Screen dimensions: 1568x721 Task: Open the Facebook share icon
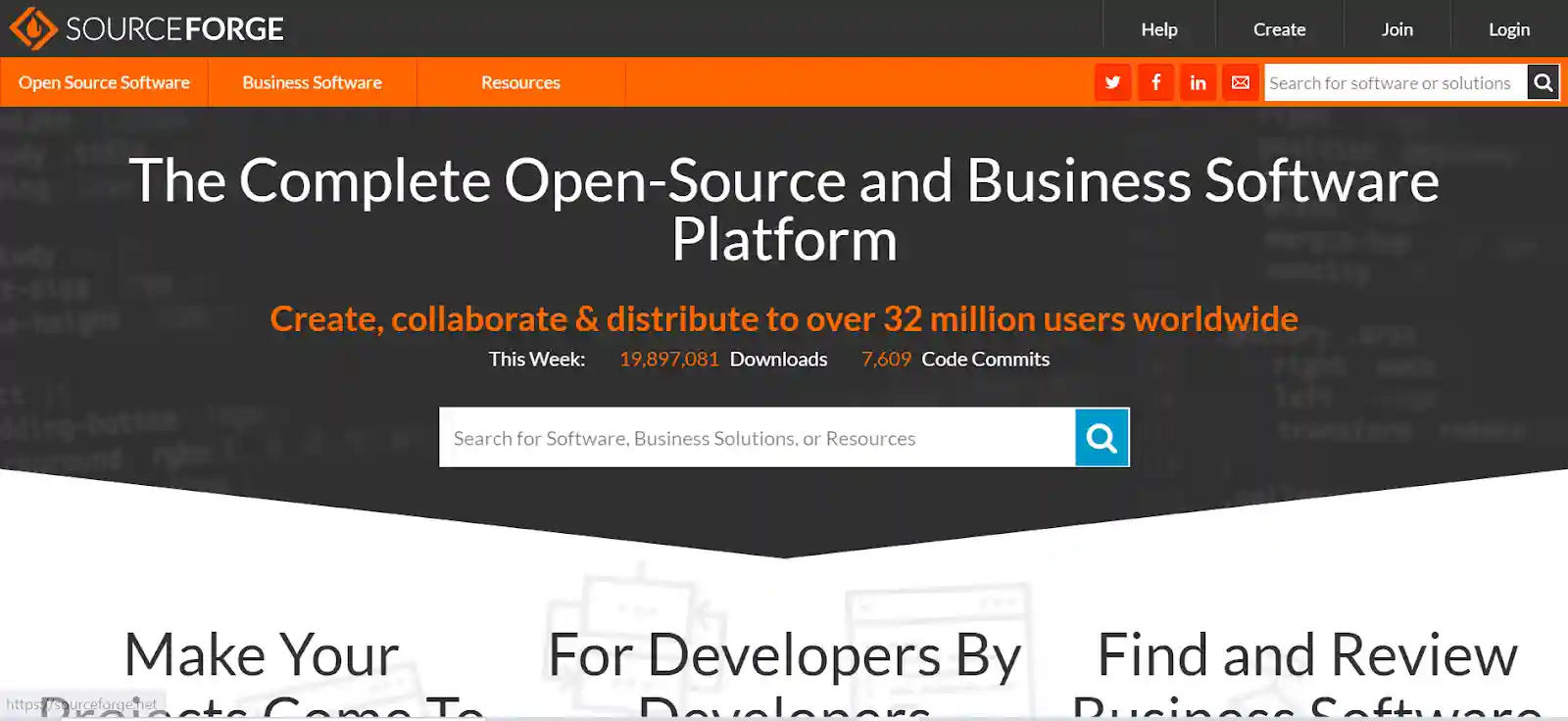coord(1155,82)
